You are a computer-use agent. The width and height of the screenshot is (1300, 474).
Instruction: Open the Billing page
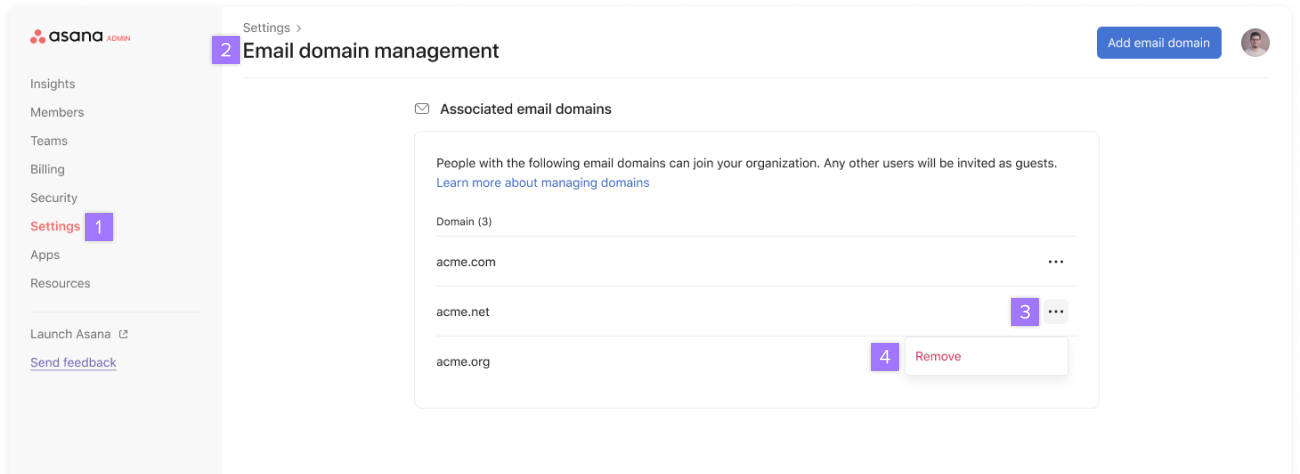pyautogui.click(x=47, y=169)
